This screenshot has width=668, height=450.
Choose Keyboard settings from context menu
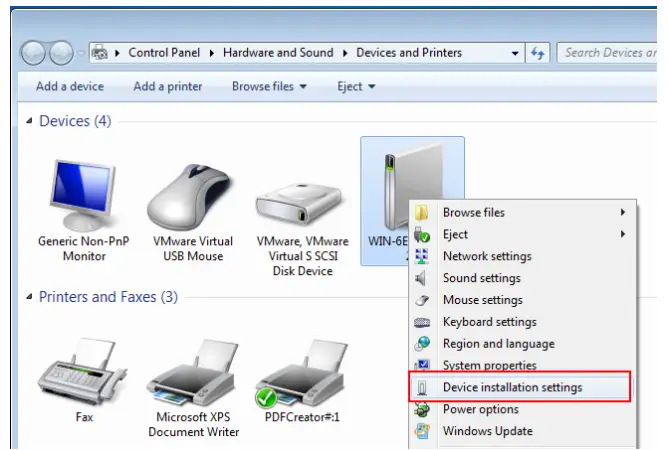pos(522,322)
